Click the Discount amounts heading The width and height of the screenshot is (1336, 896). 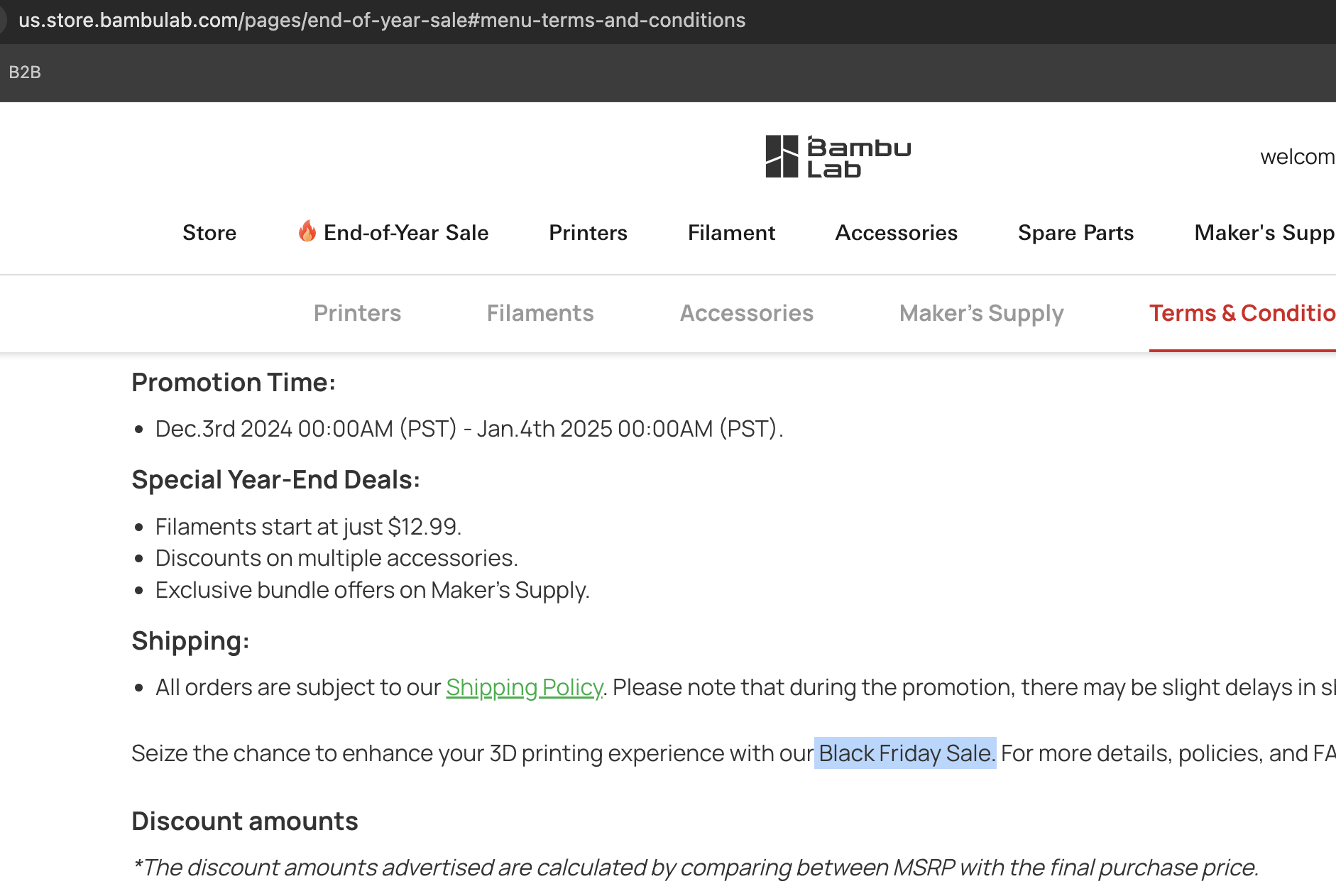[x=245, y=821]
